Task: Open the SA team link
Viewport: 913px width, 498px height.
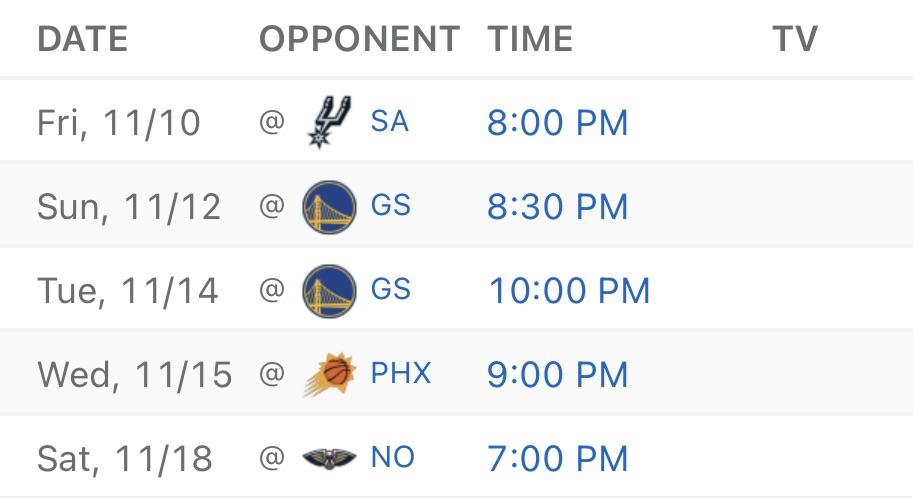Action: [389, 122]
